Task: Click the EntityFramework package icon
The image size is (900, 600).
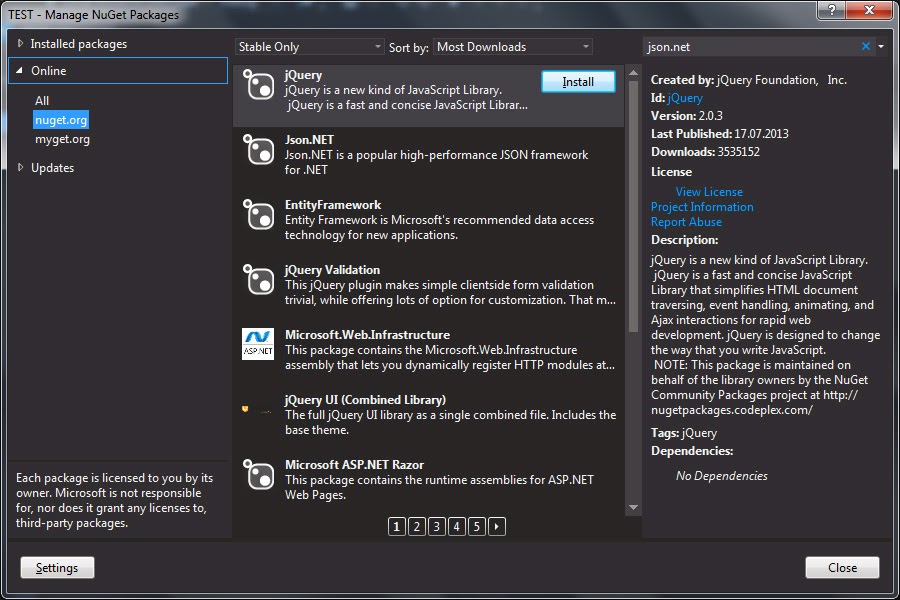Action: 258,214
